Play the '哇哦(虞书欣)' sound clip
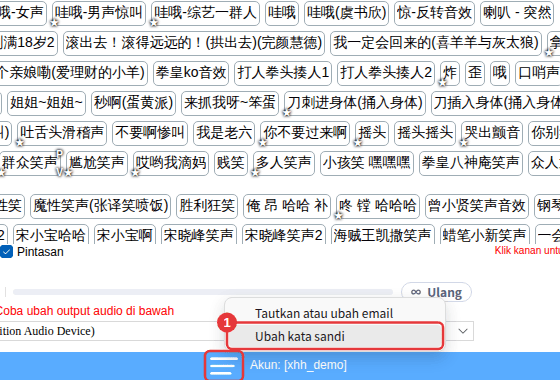This screenshot has height=380, width=560. coord(346,13)
